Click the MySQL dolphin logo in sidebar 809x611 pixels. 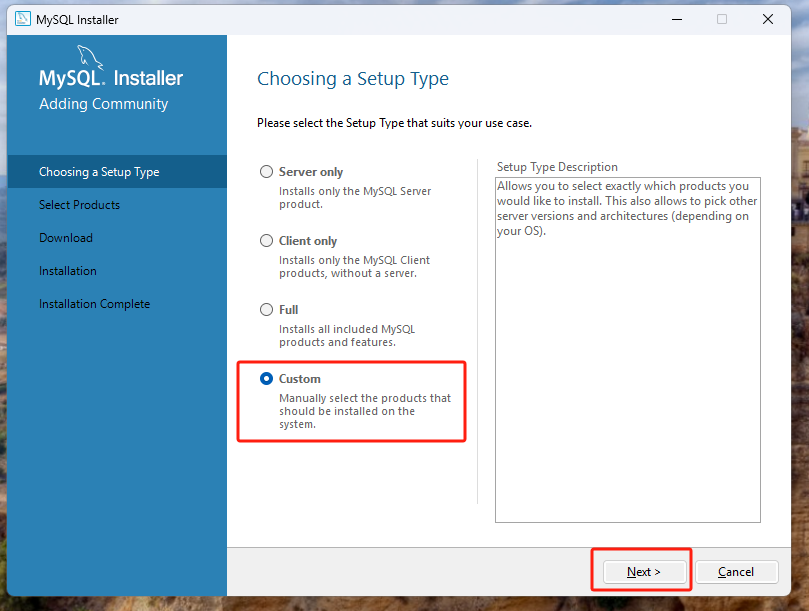pyautogui.click(x=87, y=55)
